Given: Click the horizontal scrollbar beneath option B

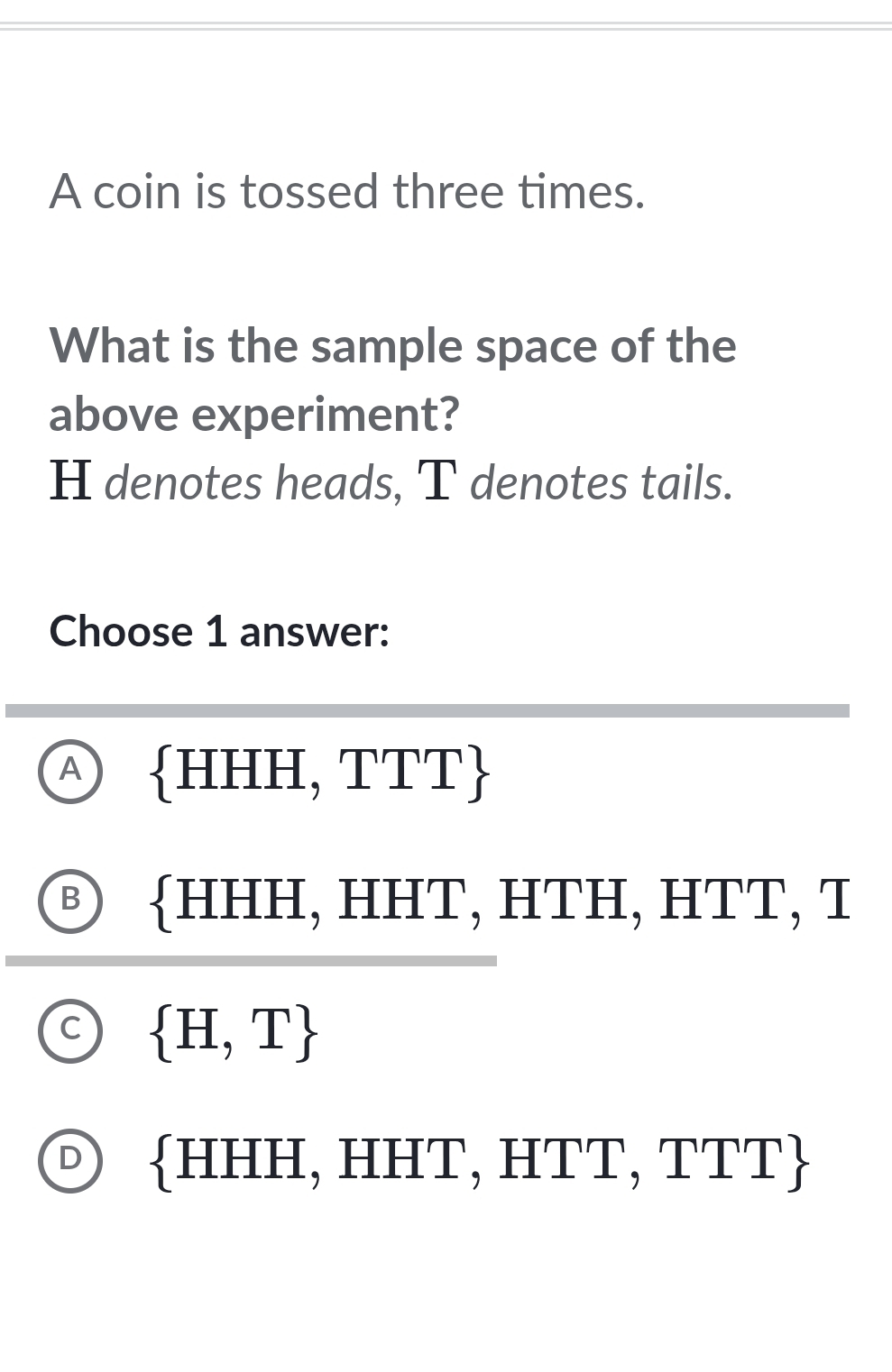Looking at the screenshot, I should click(251, 961).
